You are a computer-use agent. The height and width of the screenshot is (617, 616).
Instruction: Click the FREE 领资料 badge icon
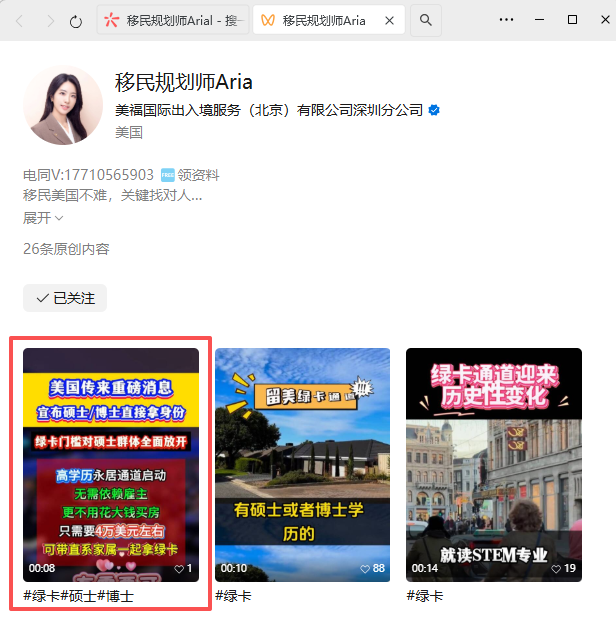point(168,175)
